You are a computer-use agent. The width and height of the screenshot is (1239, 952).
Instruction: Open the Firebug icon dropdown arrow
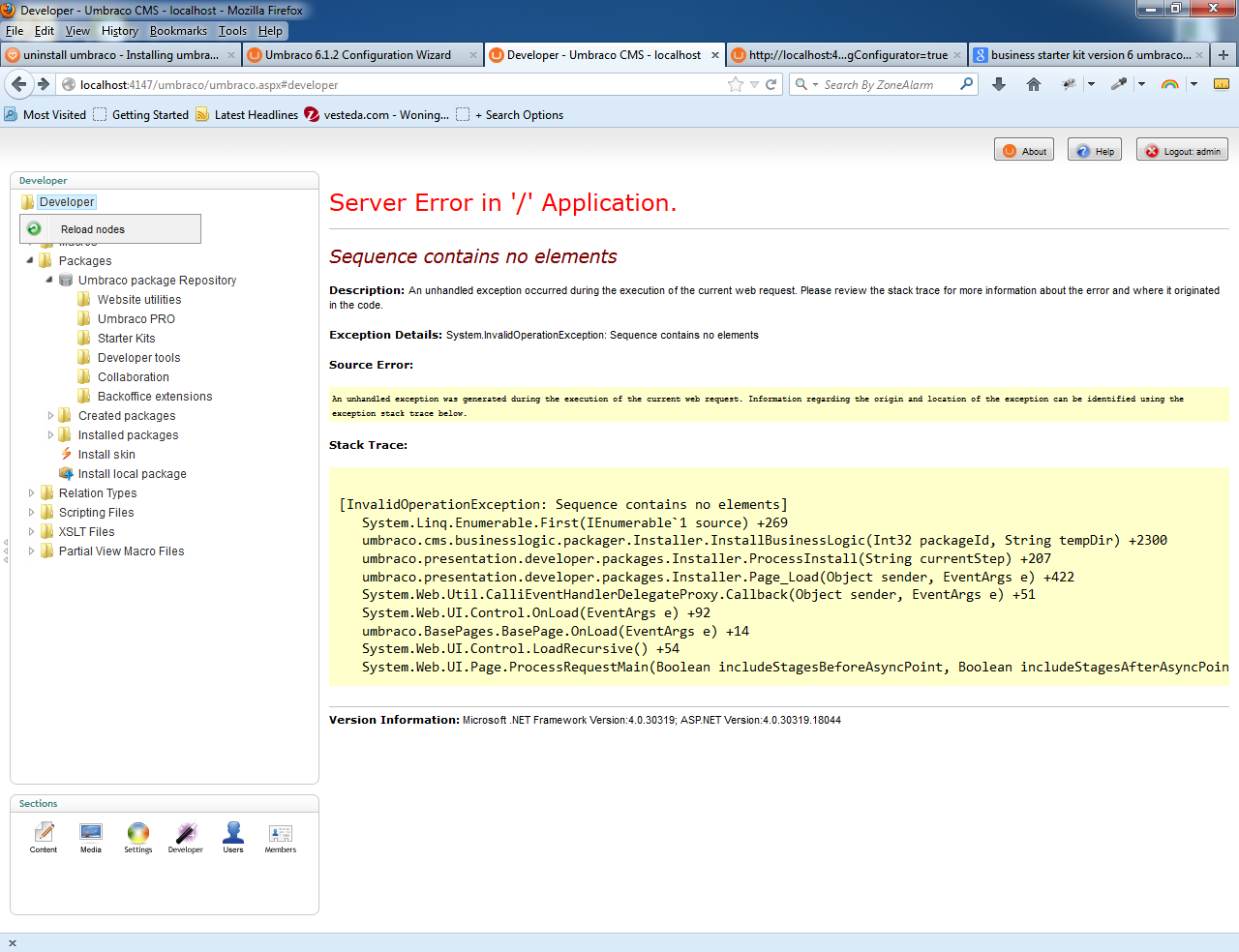(1091, 84)
